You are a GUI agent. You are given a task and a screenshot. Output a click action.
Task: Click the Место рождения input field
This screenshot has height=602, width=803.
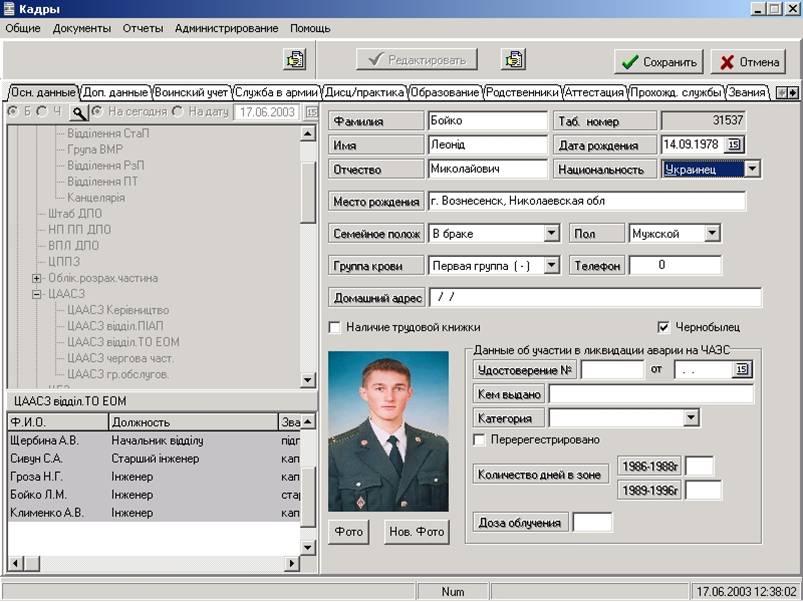tap(586, 201)
